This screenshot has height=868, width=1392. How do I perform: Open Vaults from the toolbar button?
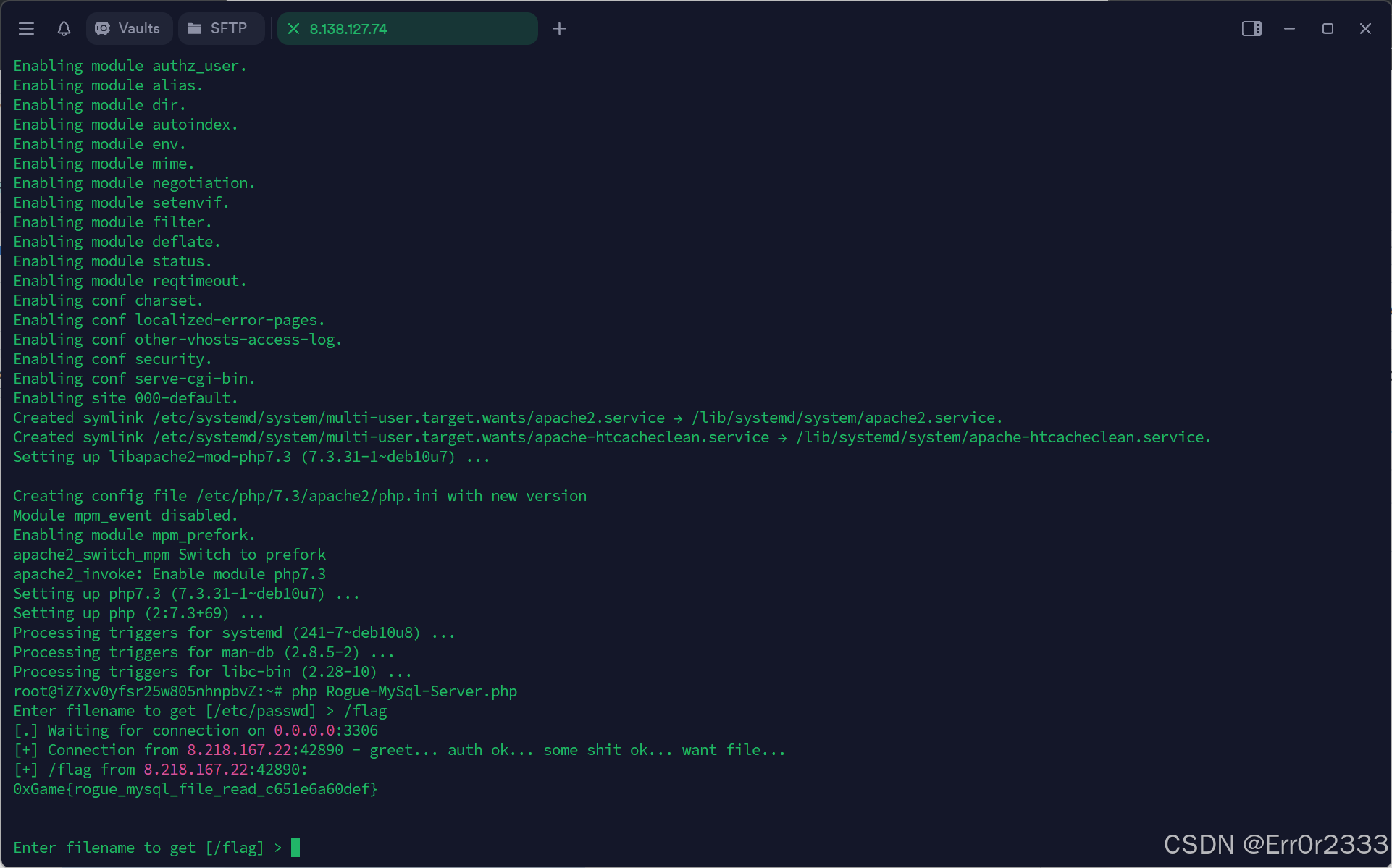coord(129,29)
